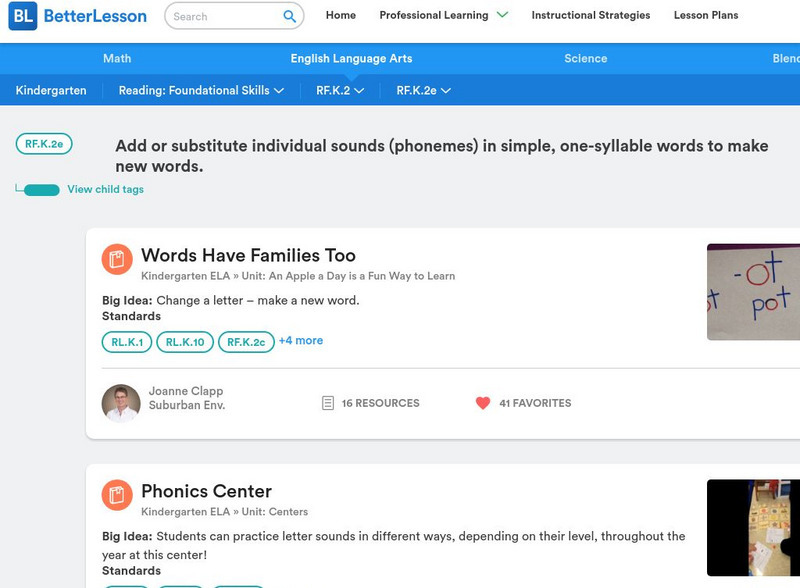This screenshot has width=800, height=588.
Task: Click the RF.K.2e tag badge
Action: coord(44,144)
